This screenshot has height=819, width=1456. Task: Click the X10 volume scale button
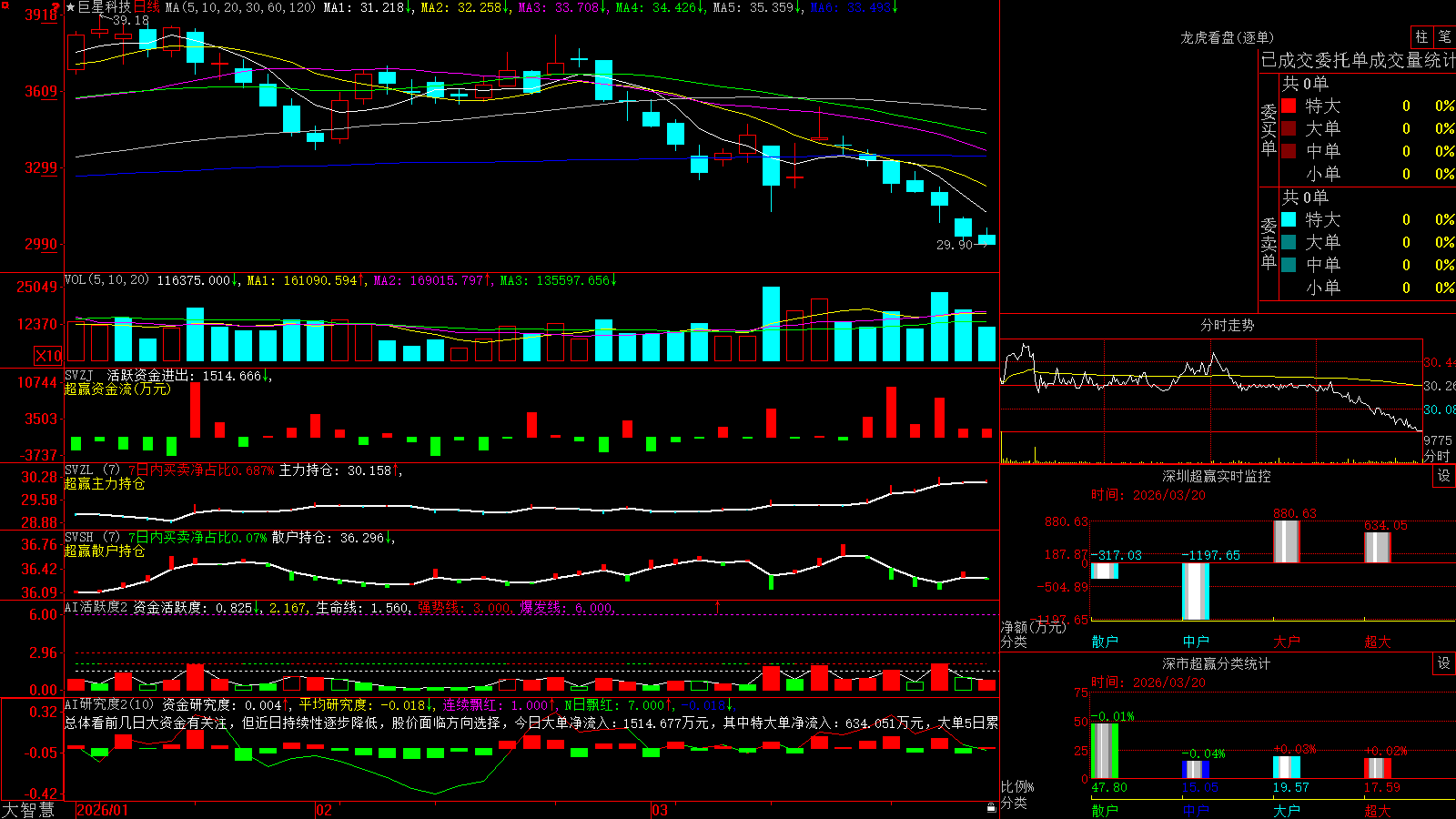(48, 356)
